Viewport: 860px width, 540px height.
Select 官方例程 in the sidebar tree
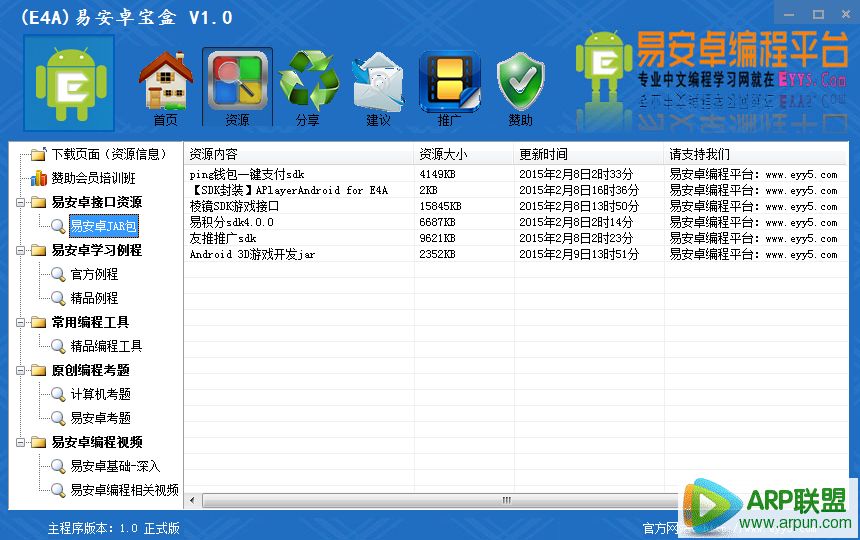(94, 274)
